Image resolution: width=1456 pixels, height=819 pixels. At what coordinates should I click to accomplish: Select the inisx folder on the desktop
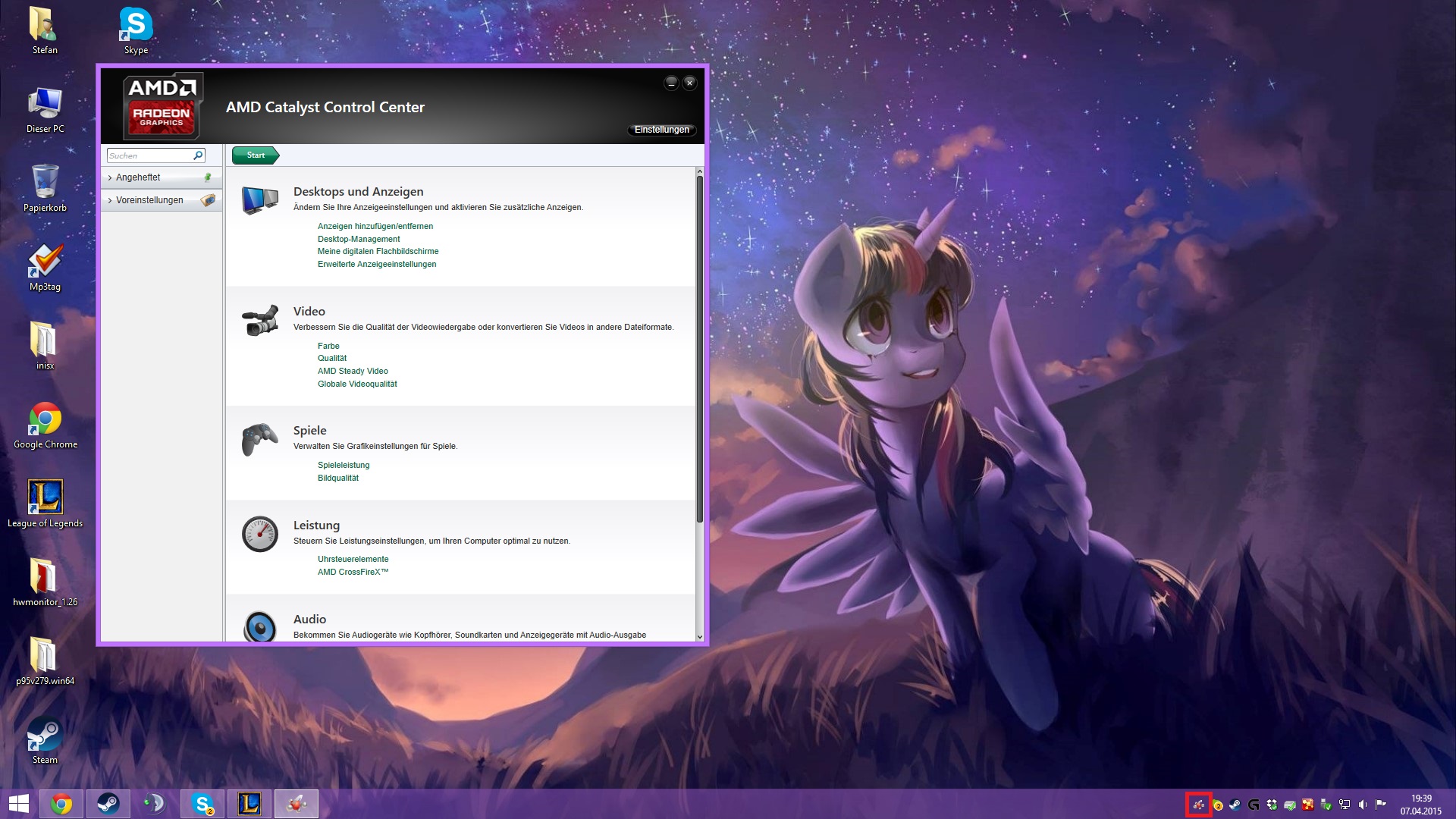point(45,347)
